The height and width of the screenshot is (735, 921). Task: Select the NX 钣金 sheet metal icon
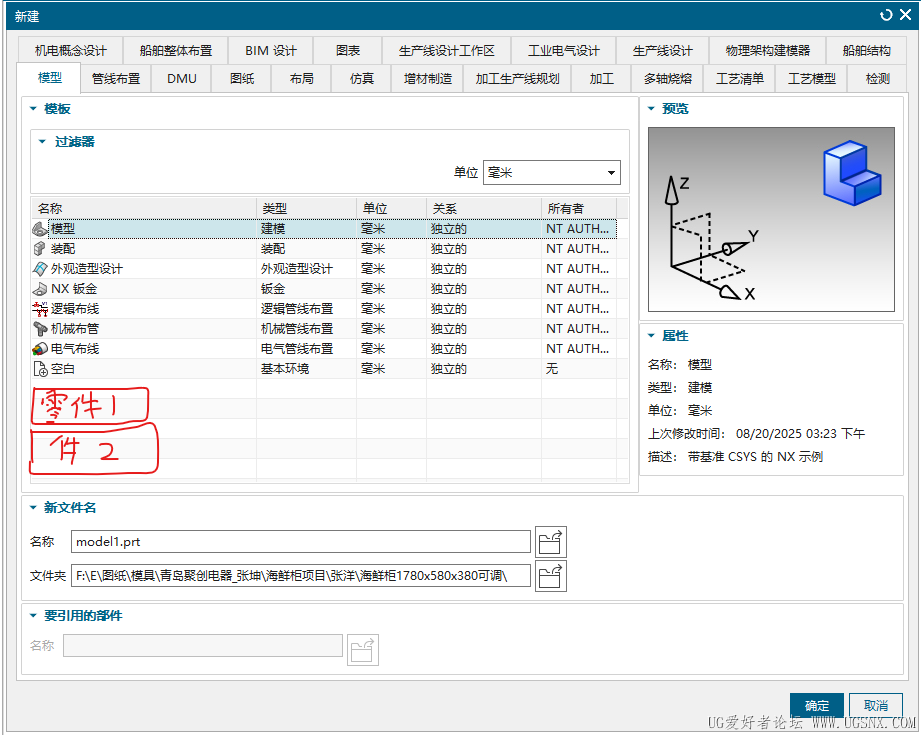40,289
